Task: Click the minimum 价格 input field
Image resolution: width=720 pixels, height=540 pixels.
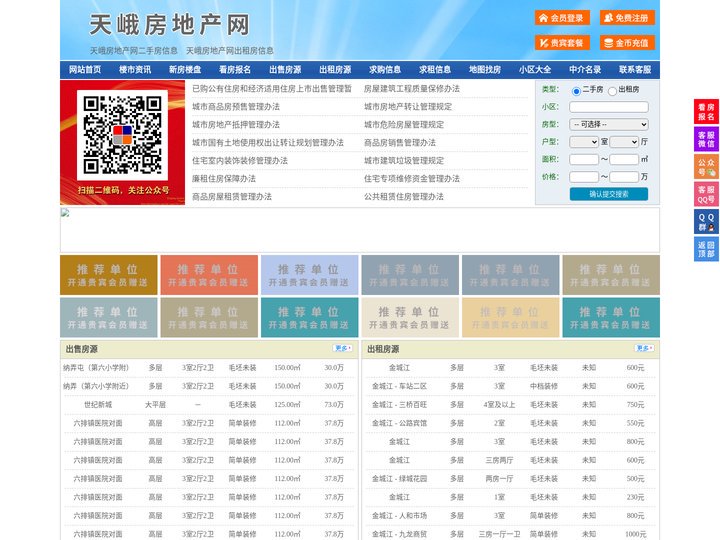Action: click(x=584, y=177)
